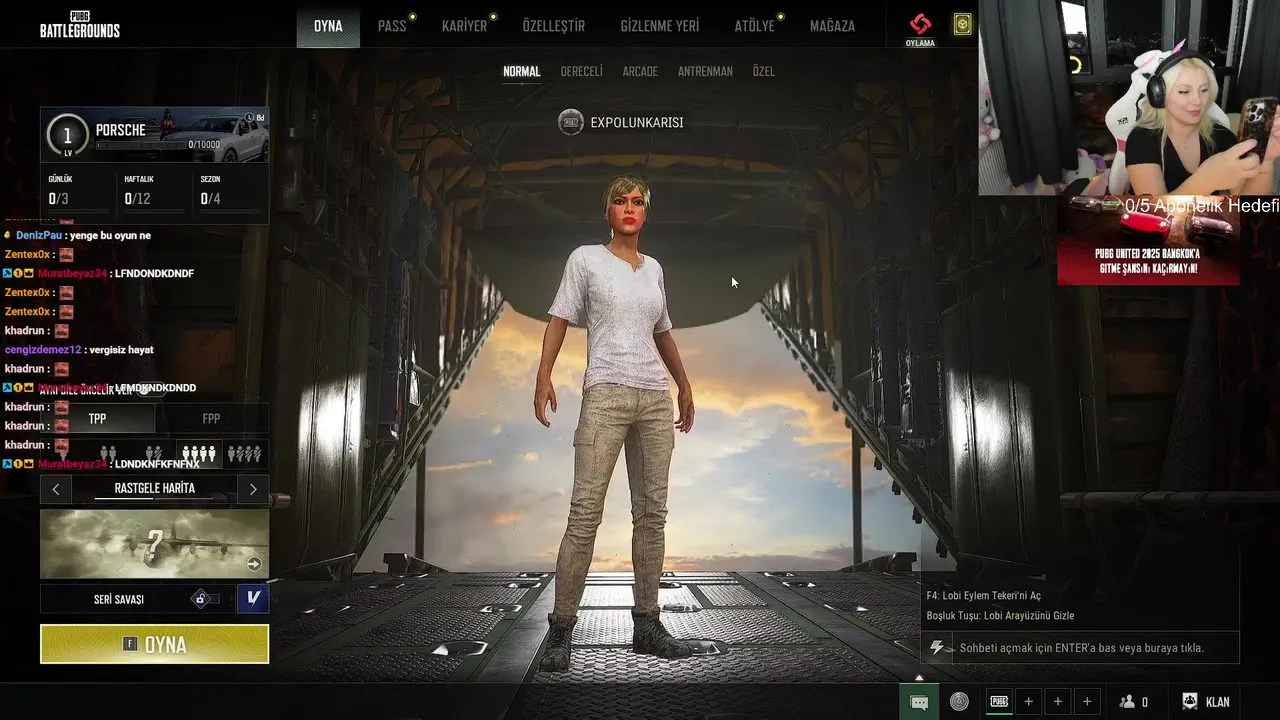The image size is (1280, 720).
Task: Switch to ARCADE mode
Action: [640, 72]
